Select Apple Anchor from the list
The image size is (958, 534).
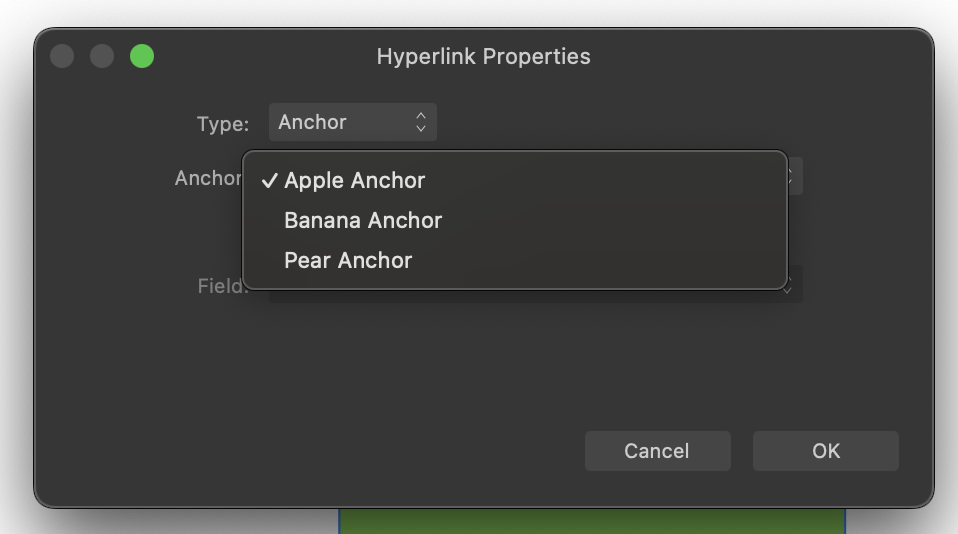tap(514, 180)
